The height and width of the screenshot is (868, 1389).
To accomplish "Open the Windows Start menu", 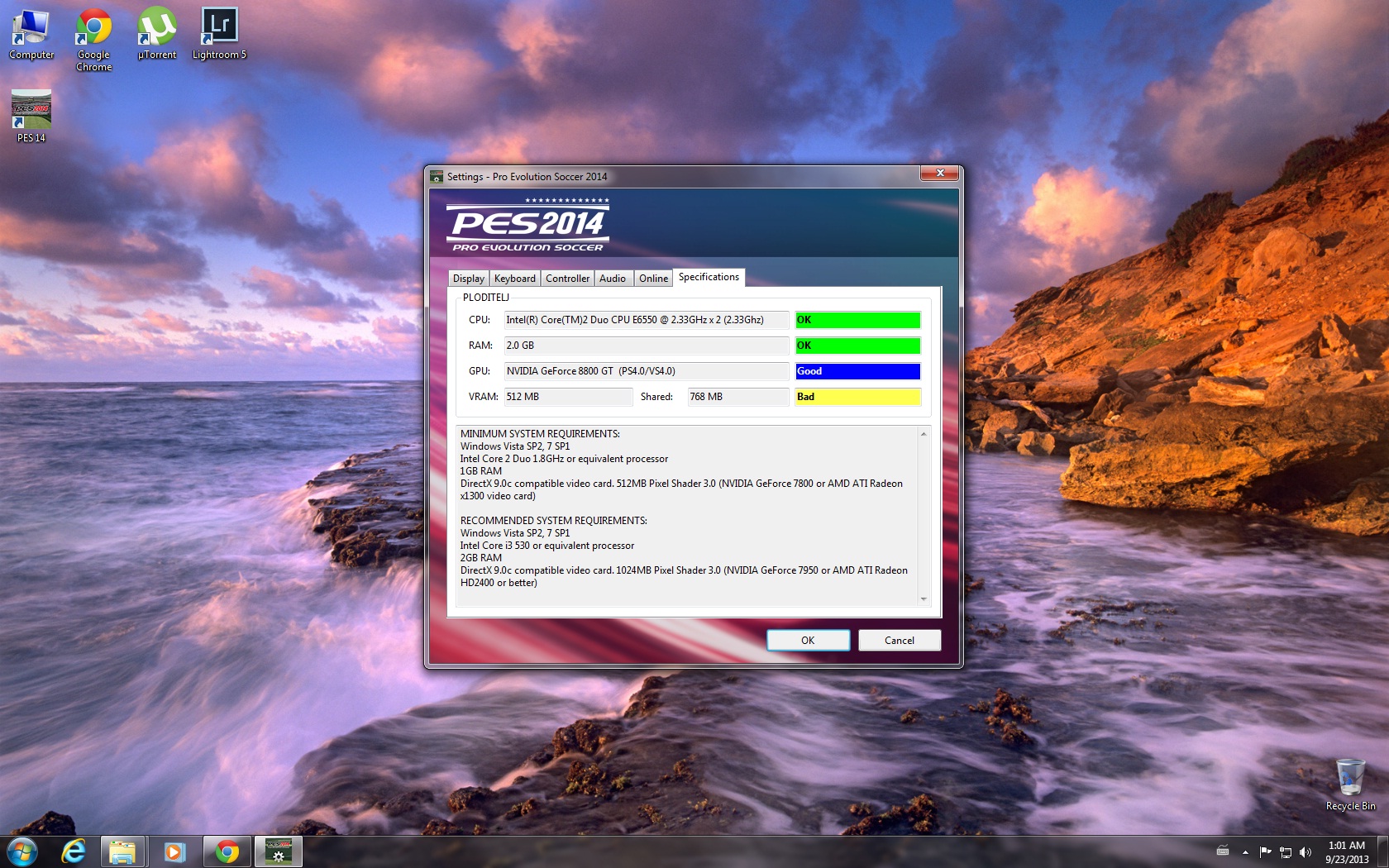I will pos(22,851).
